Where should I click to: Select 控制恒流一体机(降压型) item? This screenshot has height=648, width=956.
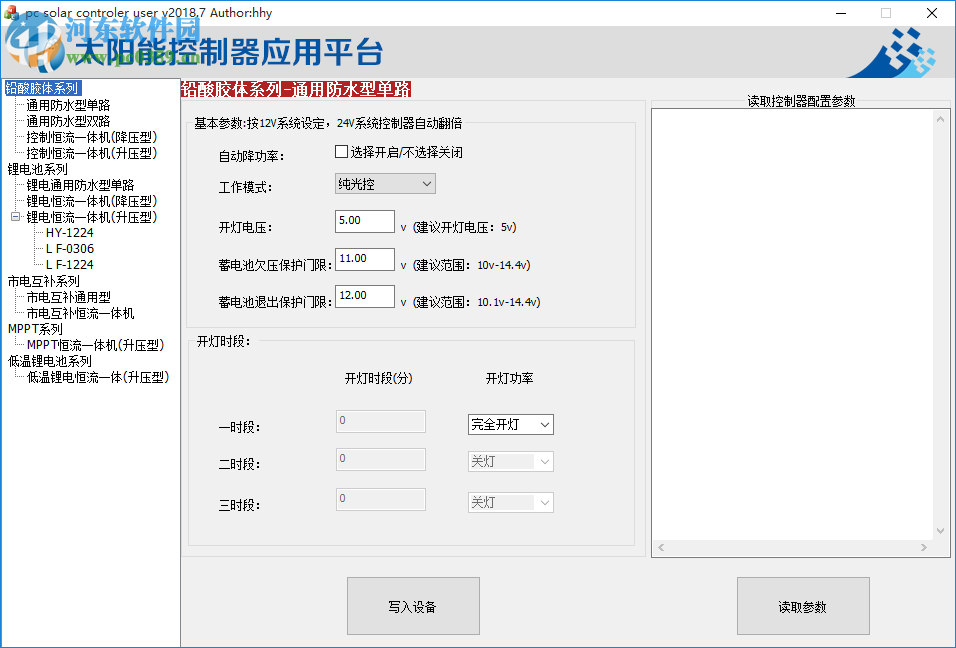click(91, 137)
